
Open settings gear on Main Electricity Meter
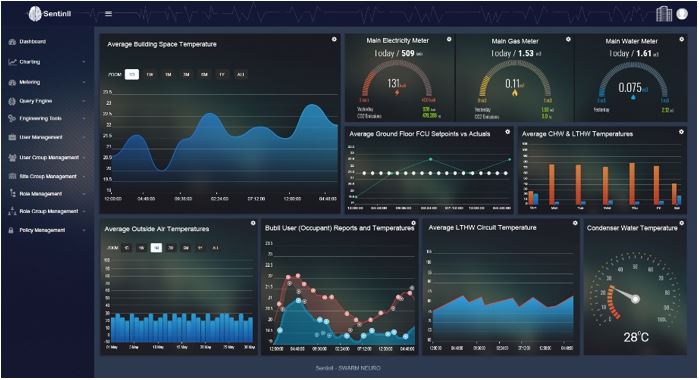point(449,39)
